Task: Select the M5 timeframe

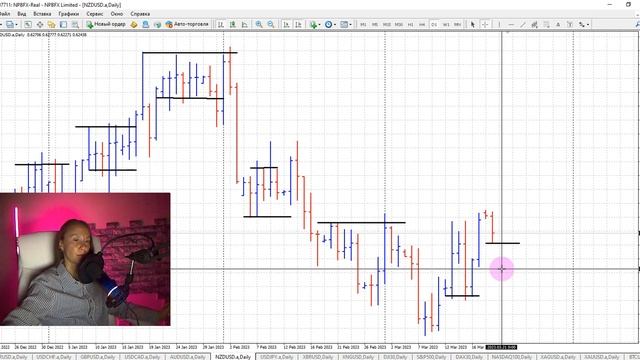Action: [x=375, y=24]
